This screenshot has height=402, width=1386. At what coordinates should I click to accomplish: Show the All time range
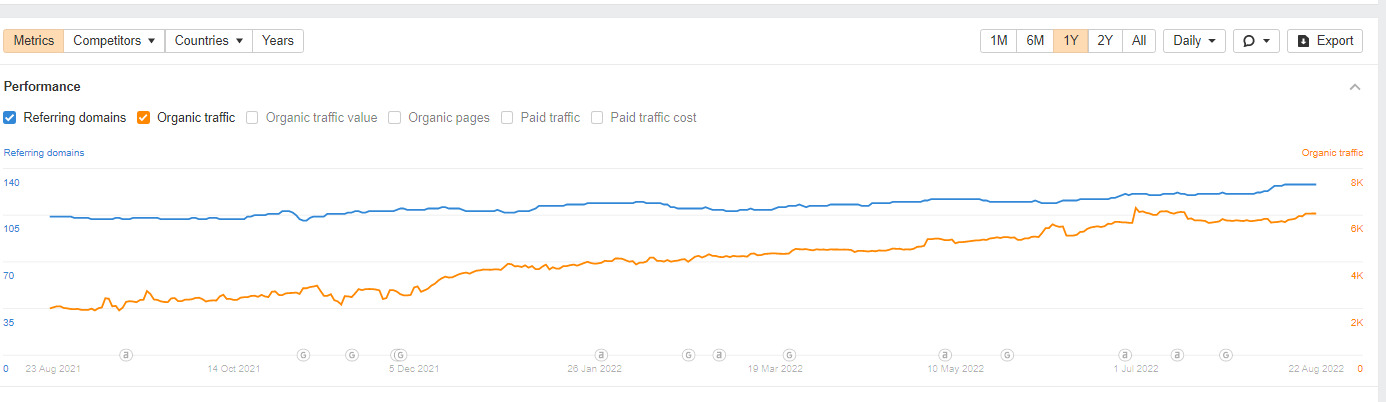(1139, 41)
